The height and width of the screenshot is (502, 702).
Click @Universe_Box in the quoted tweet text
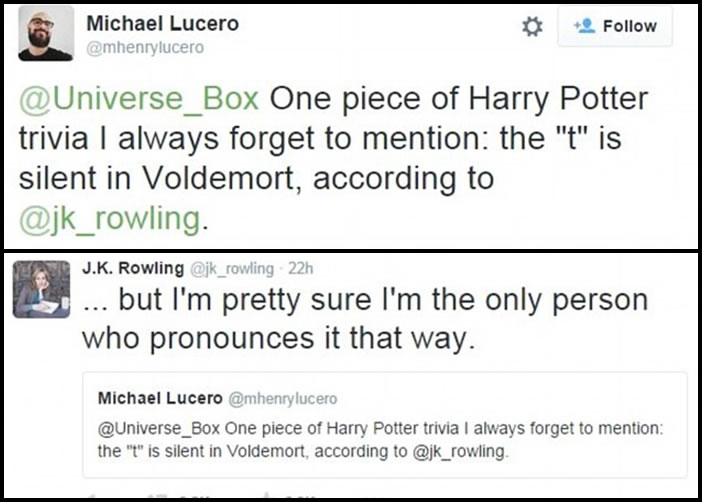[x=146, y=430]
